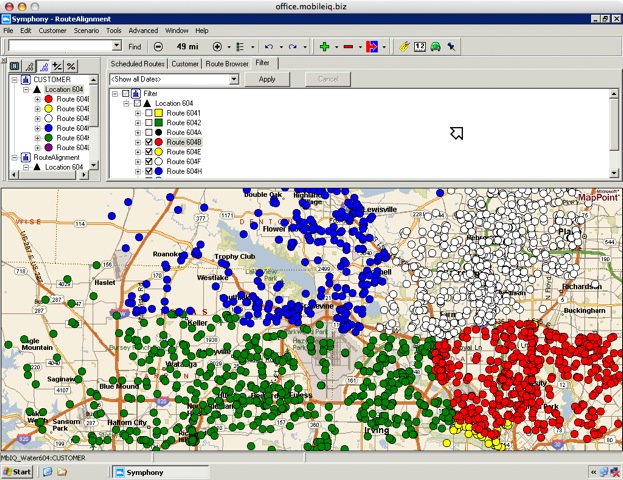
Task: Switch to the Route Browser tab
Action: 228,63
